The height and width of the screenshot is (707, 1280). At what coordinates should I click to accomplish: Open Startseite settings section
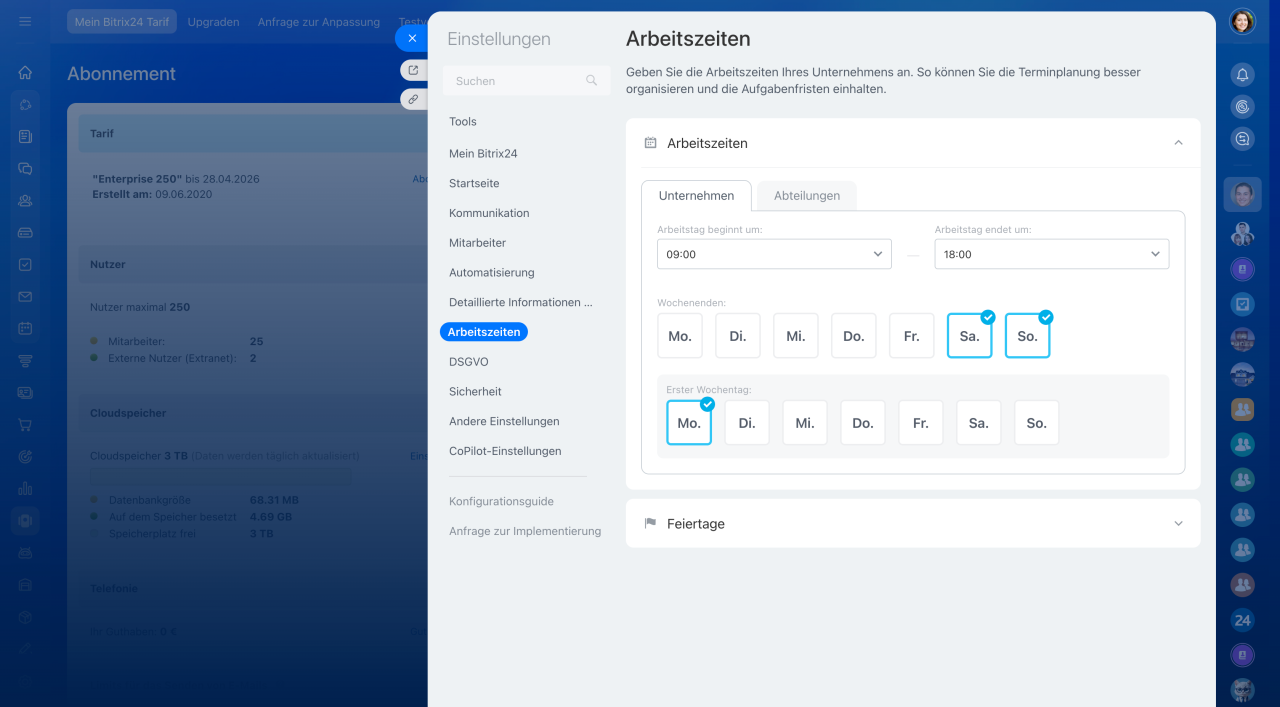tap(474, 184)
